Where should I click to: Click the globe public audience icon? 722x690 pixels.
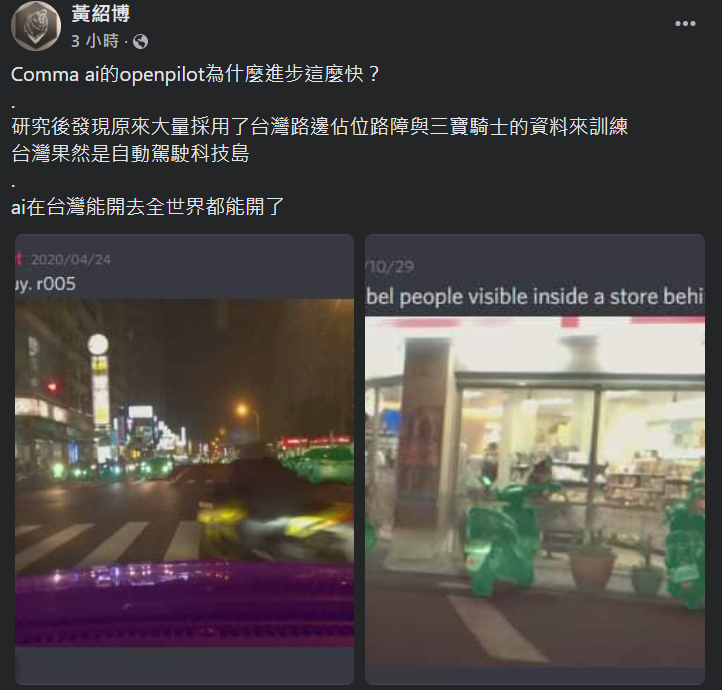[140, 42]
